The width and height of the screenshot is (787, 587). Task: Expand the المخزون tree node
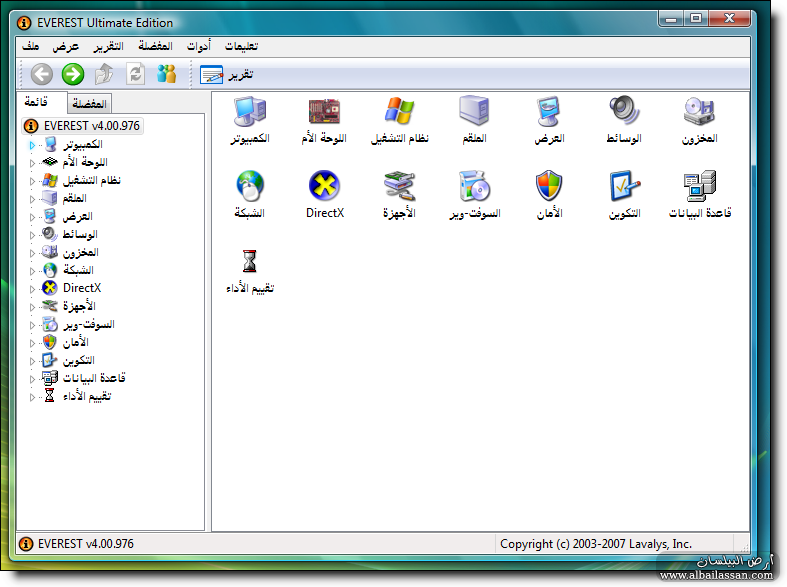coord(32,253)
